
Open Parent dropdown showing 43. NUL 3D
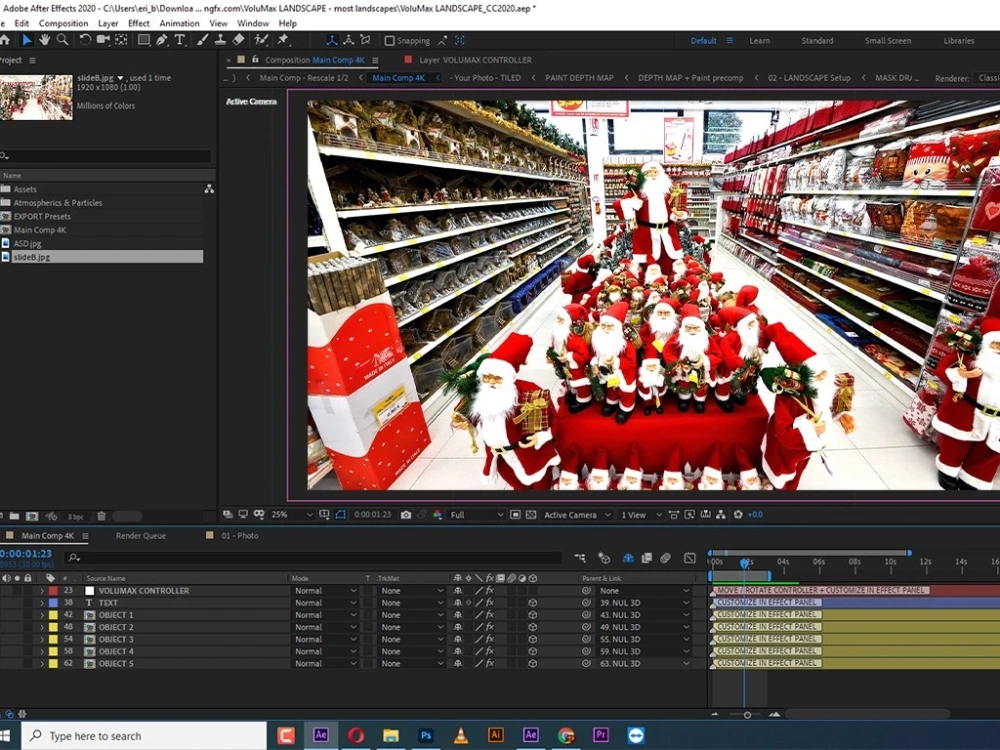click(644, 615)
